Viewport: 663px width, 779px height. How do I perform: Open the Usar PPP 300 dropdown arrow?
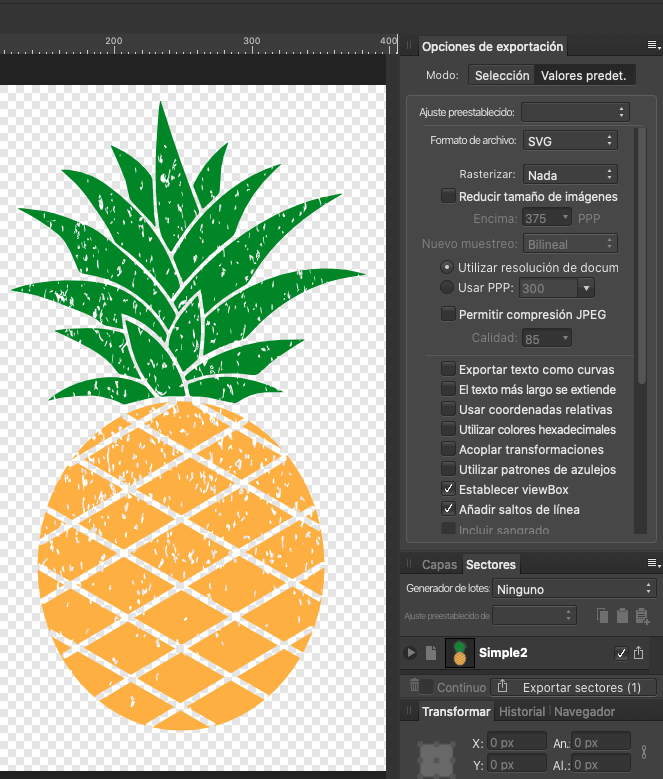pos(587,288)
